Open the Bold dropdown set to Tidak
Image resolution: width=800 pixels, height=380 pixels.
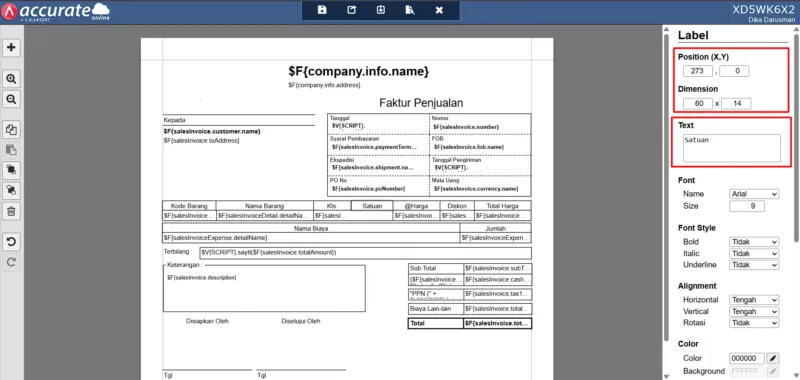pyautogui.click(x=754, y=242)
